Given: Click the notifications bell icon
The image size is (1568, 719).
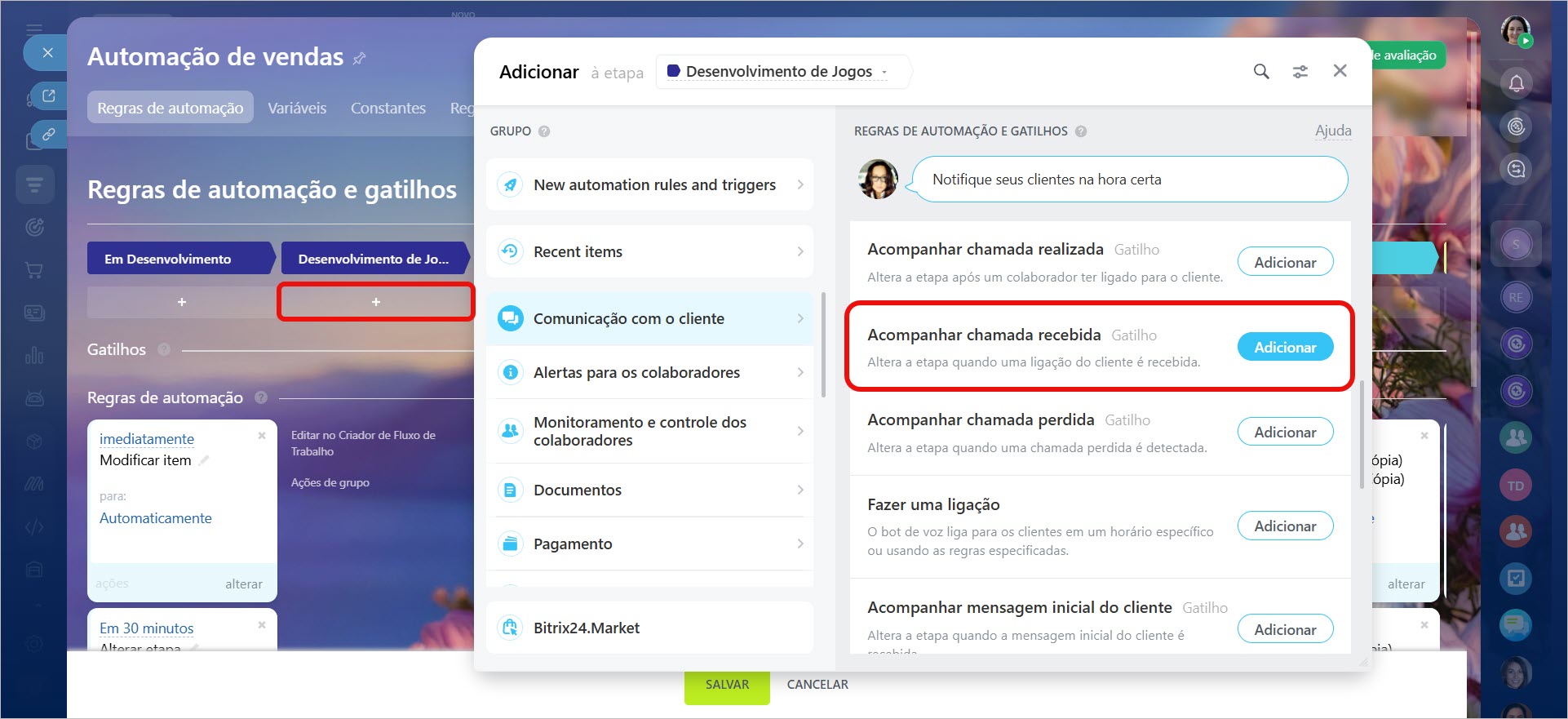Looking at the screenshot, I should pyautogui.click(x=1516, y=83).
